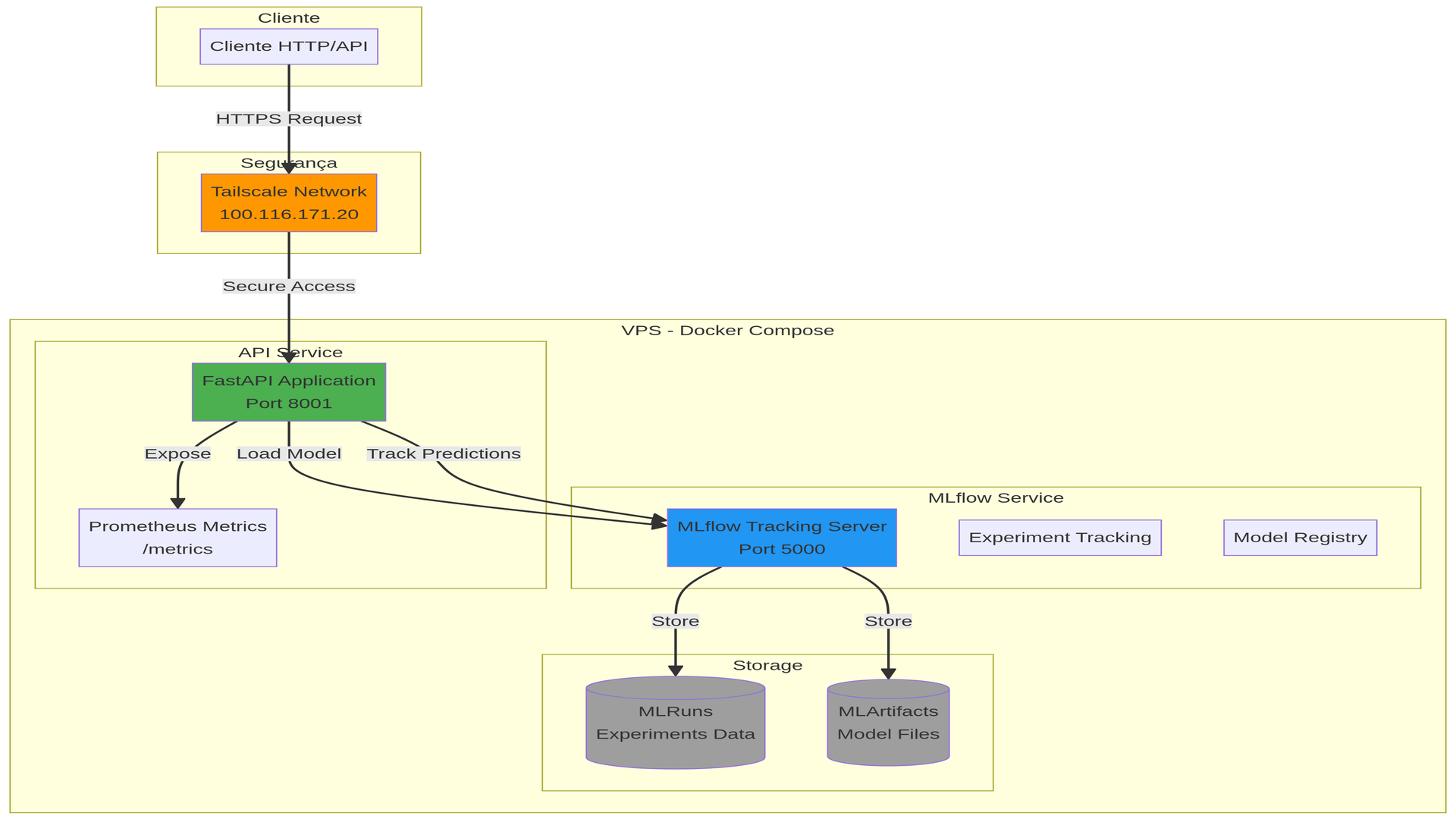This screenshot has height=819, width=1456.
Task: Click the Expose label
Action: point(177,453)
